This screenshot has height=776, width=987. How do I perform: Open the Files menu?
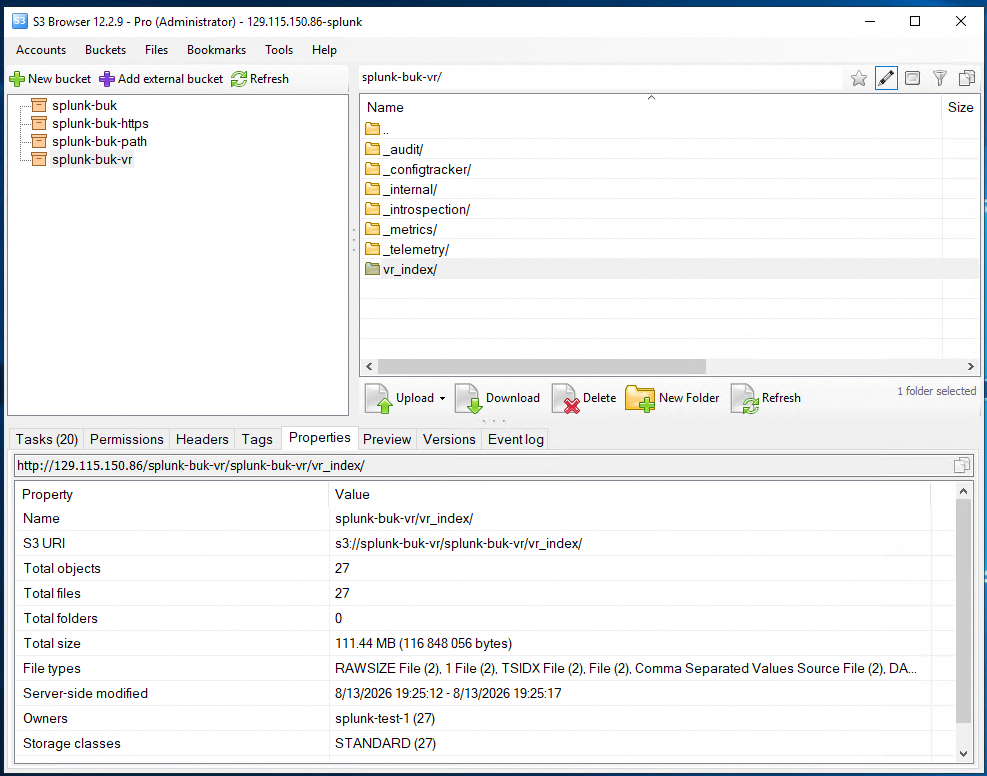point(156,50)
